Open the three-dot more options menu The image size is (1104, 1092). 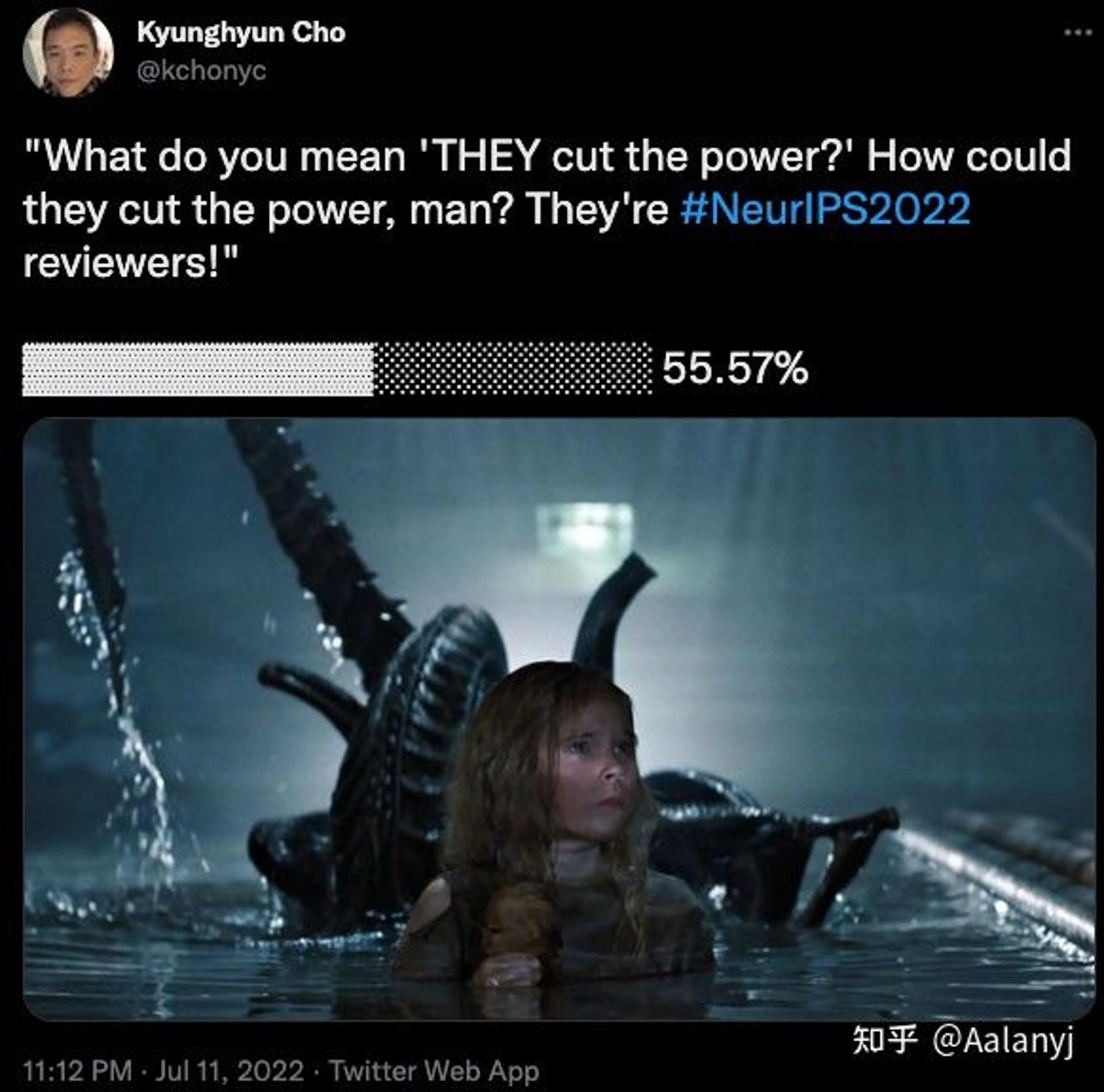[x=1077, y=33]
